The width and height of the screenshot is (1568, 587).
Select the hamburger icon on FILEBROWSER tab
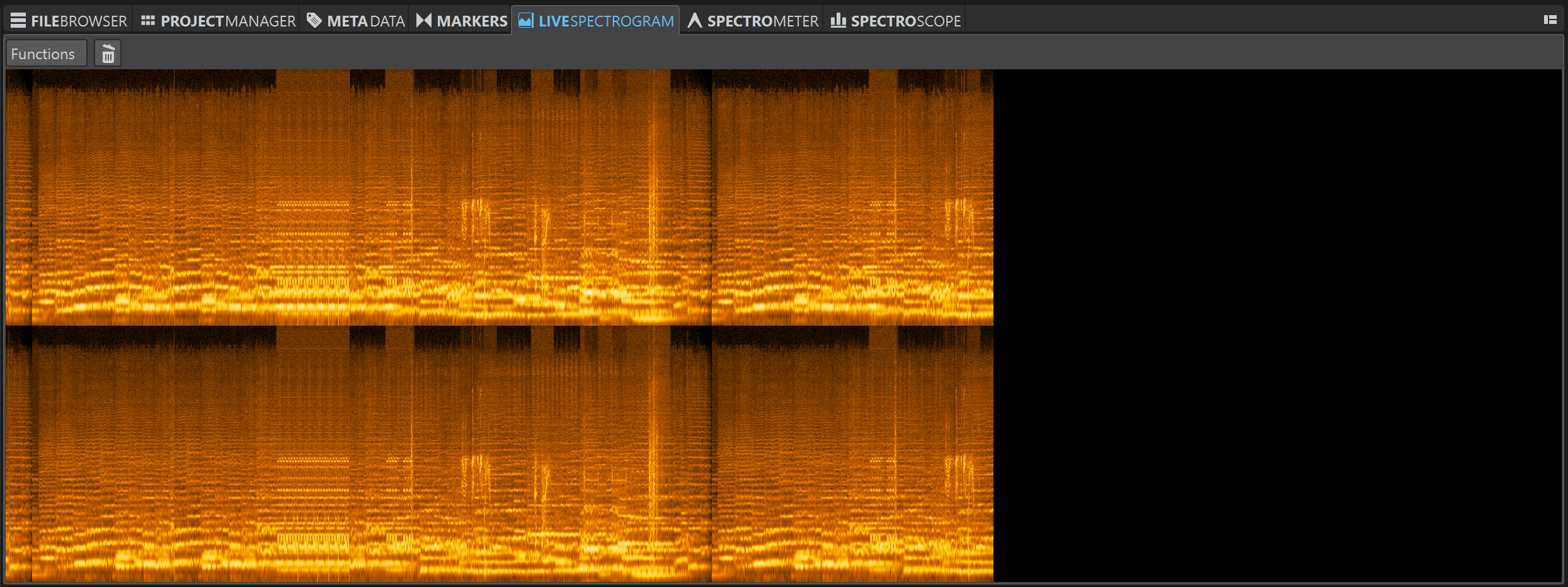pyautogui.click(x=18, y=20)
